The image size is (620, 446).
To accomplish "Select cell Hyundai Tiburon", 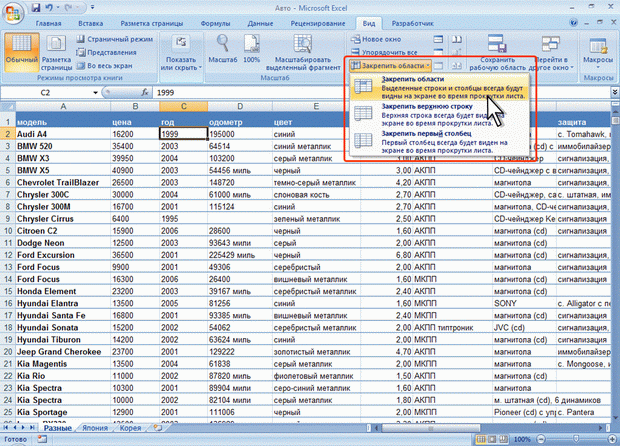I will (x=63, y=340).
